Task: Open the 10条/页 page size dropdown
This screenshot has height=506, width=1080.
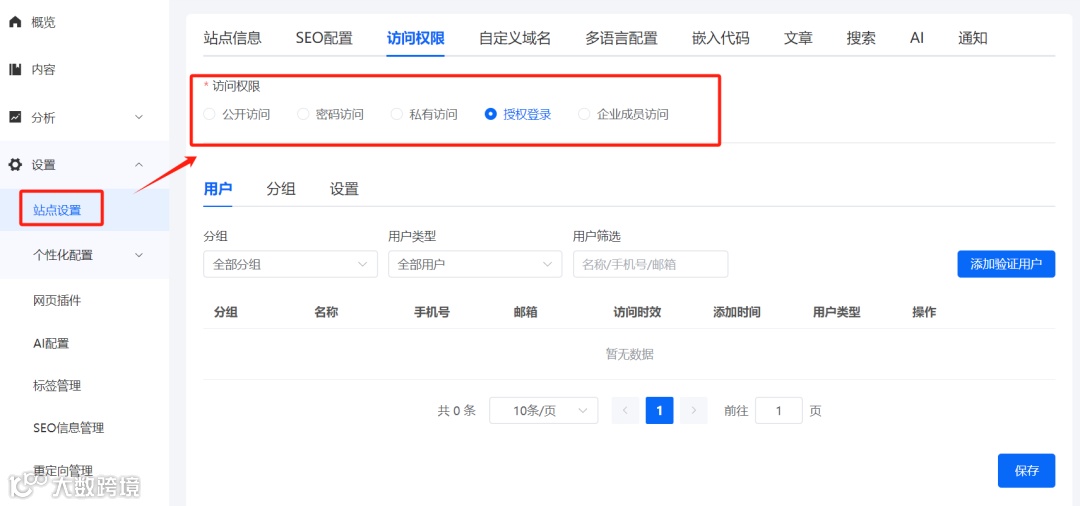Action: click(x=543, y=411)
